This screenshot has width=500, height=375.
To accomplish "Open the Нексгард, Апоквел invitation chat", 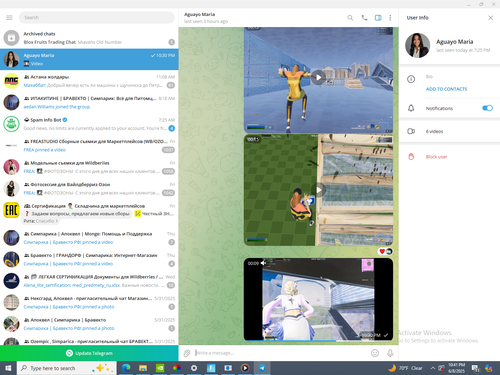I will 89,302.
